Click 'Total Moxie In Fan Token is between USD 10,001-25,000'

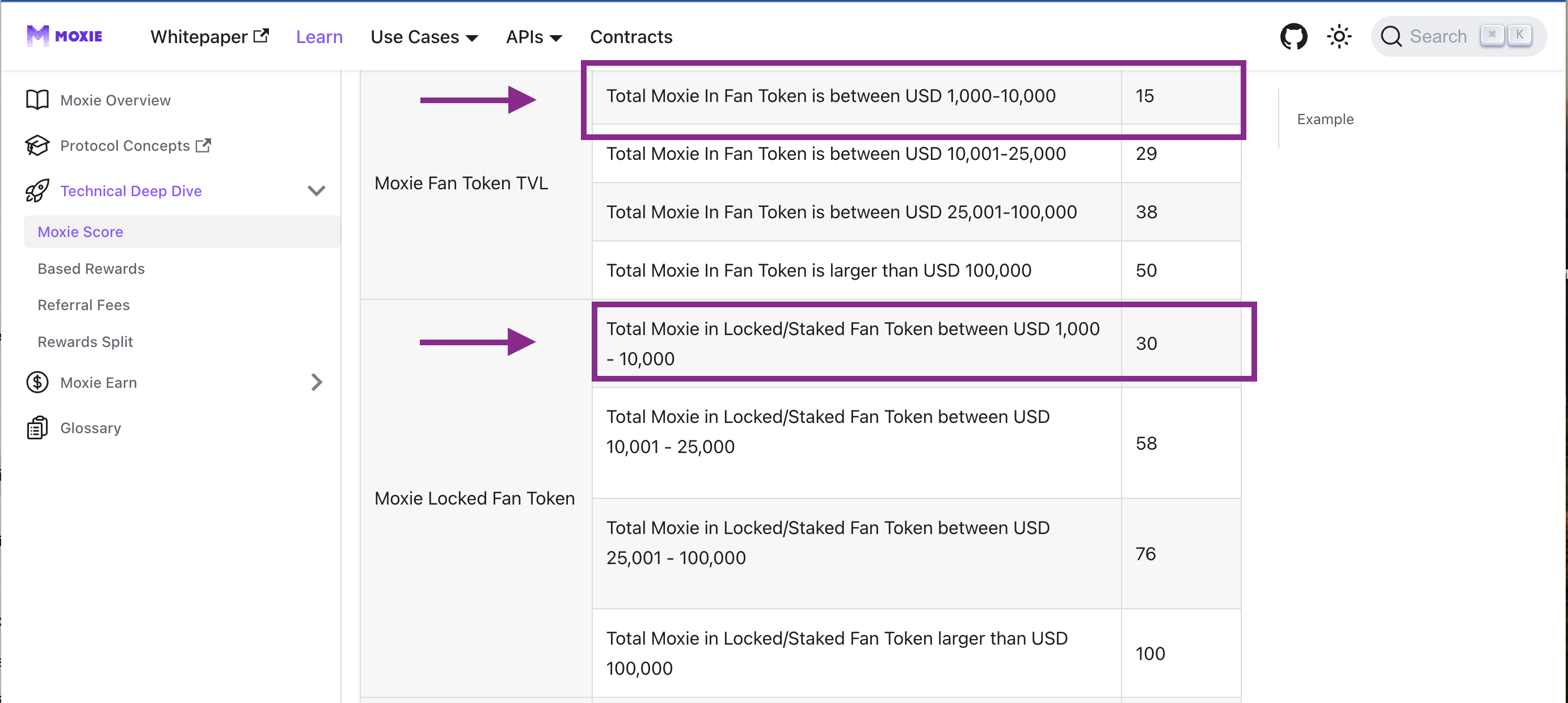click(836, 153)
